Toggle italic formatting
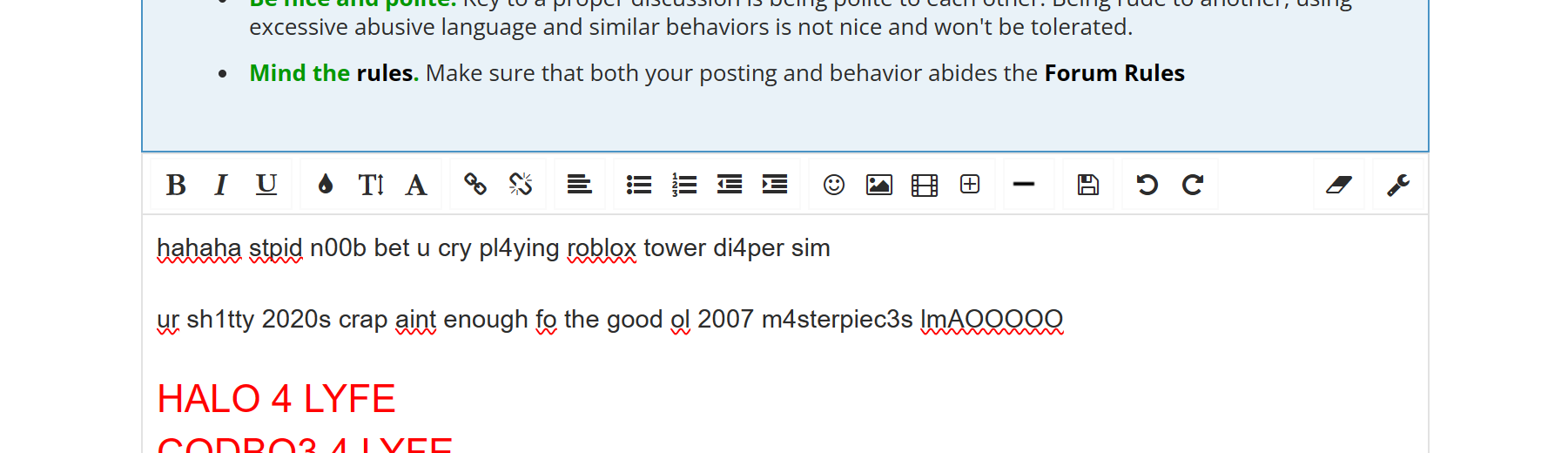The width and height of the screenshot is (1568, 453). tap(221, 185)
